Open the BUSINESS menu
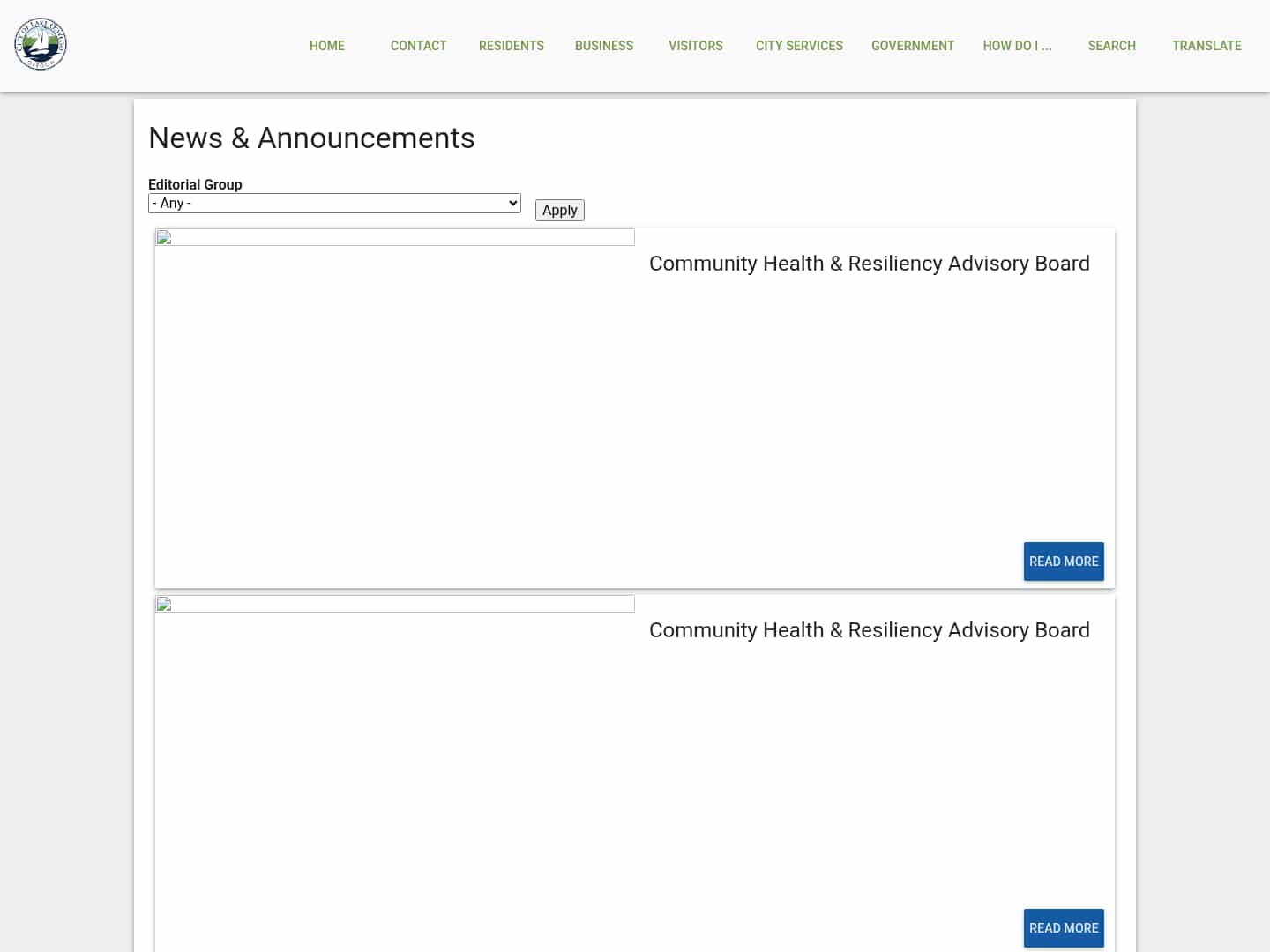 (x=603, y=45)
